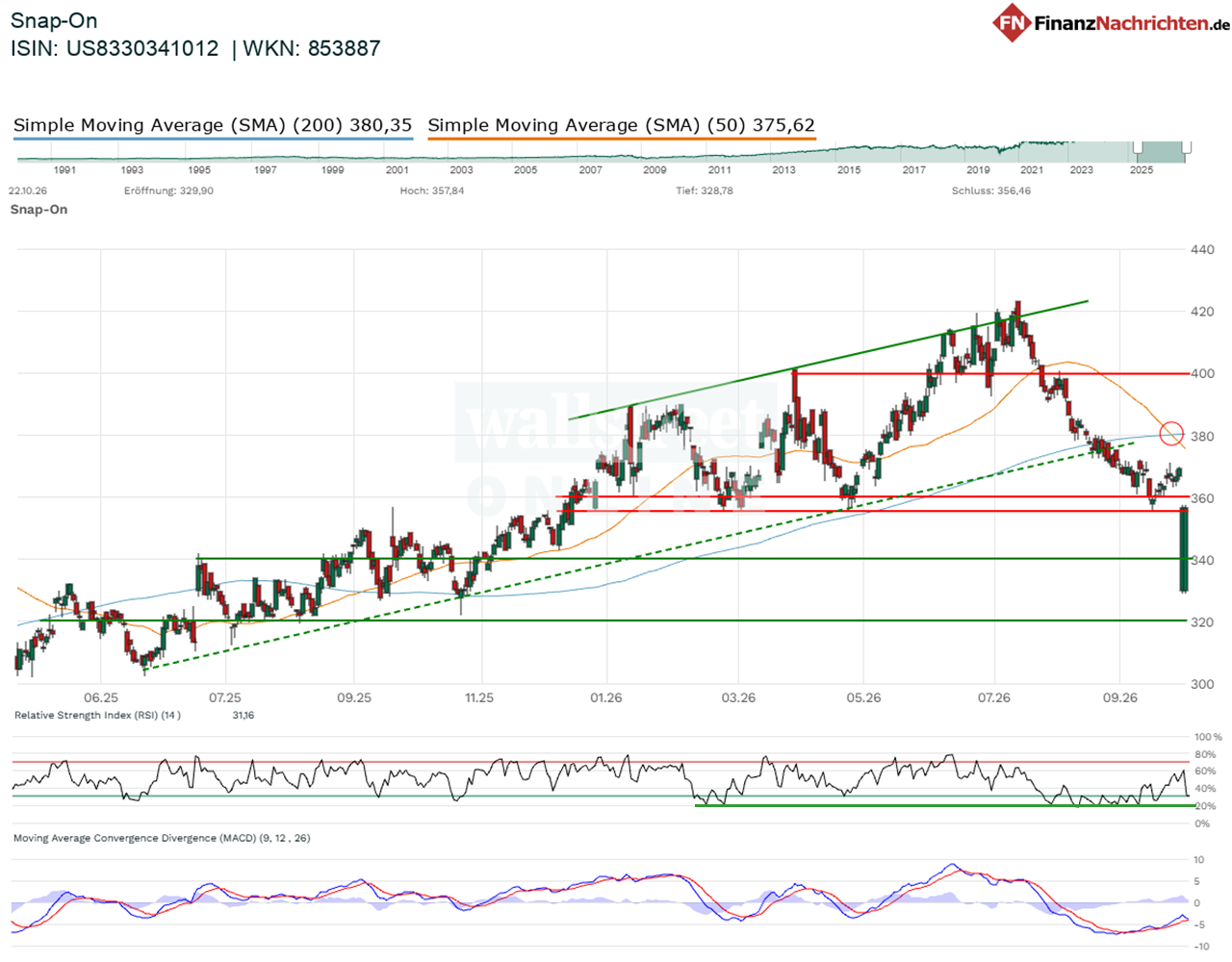The image size is (1232, 962).
Task: Click the 2021 label in the navigator timeline
Action: [x=1032, y=170]
